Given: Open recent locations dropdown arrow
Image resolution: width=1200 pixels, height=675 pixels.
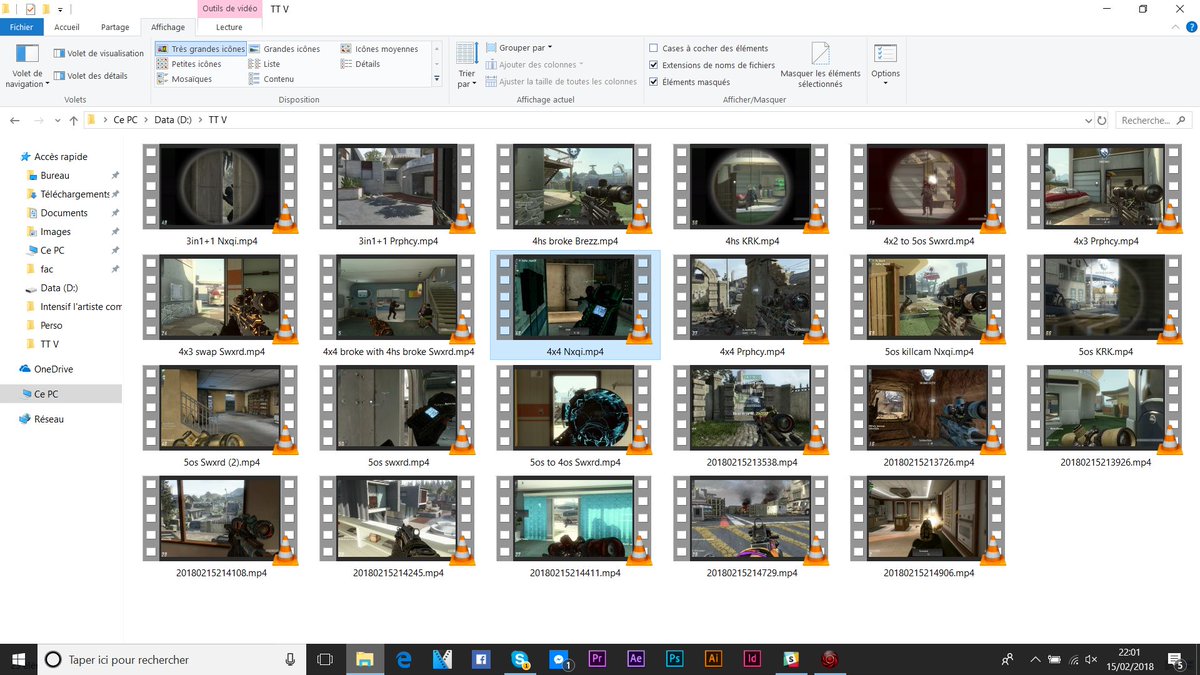Looking at the screenshot, I should (x=57, y=121).
